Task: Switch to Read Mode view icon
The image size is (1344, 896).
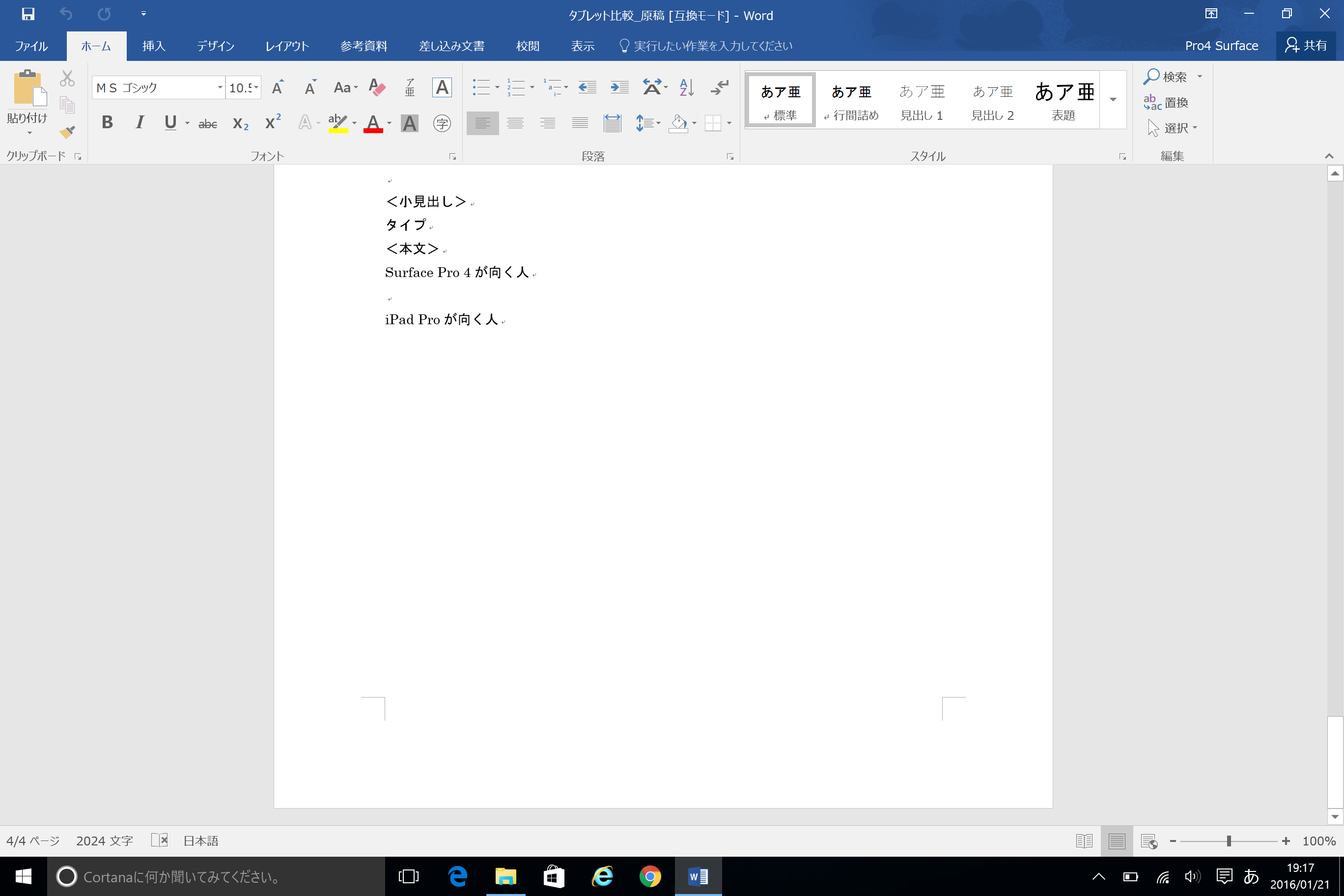Action: click(x=1084, y=840)
